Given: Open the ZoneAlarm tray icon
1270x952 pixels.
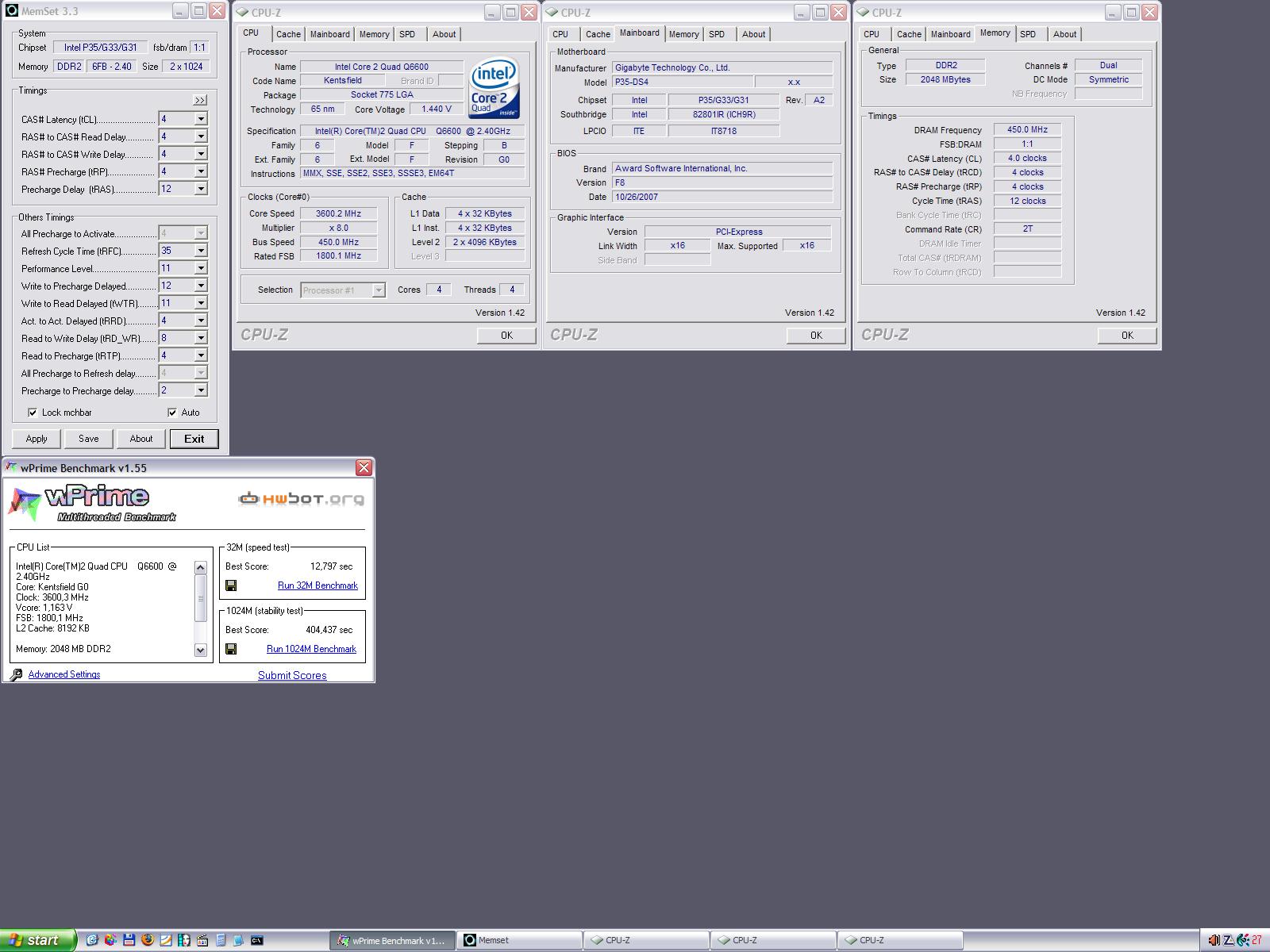Looking at the screenshot, I should [x=1229, y=940].
